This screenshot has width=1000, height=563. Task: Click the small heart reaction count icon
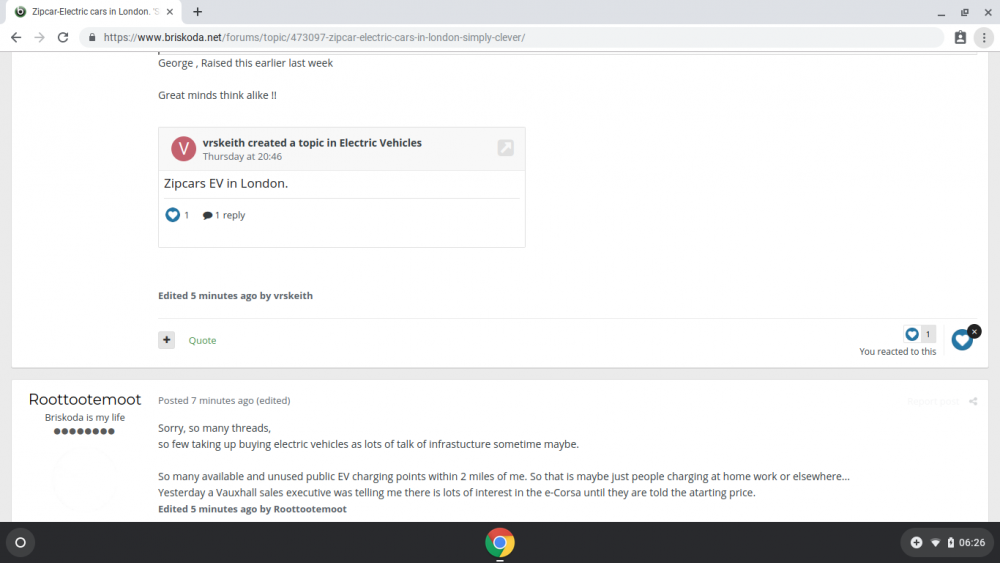pyautogui.click(x=912, y=334)
